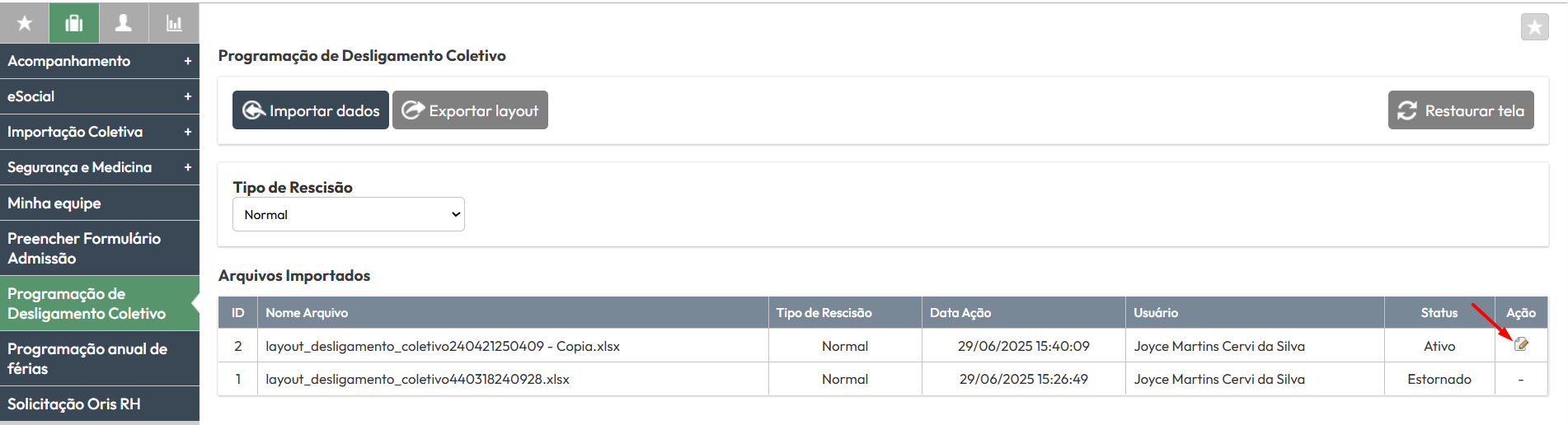Click the Exportar layout button

click(470, 110)
